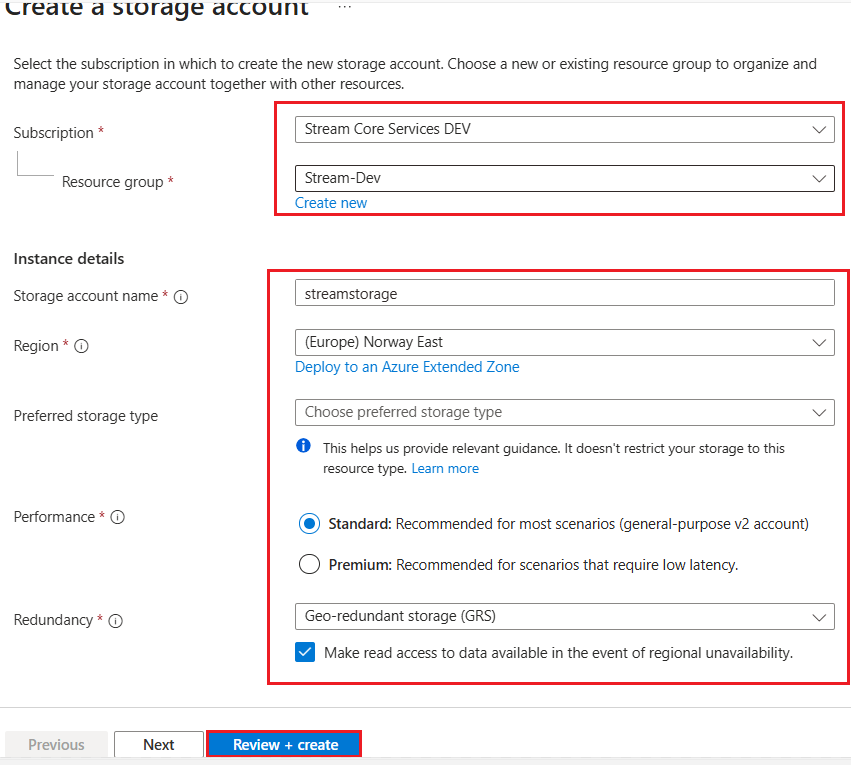Click into the Storage account name field
The height and width of the screenshot is (765, 851).
(564, 292)
